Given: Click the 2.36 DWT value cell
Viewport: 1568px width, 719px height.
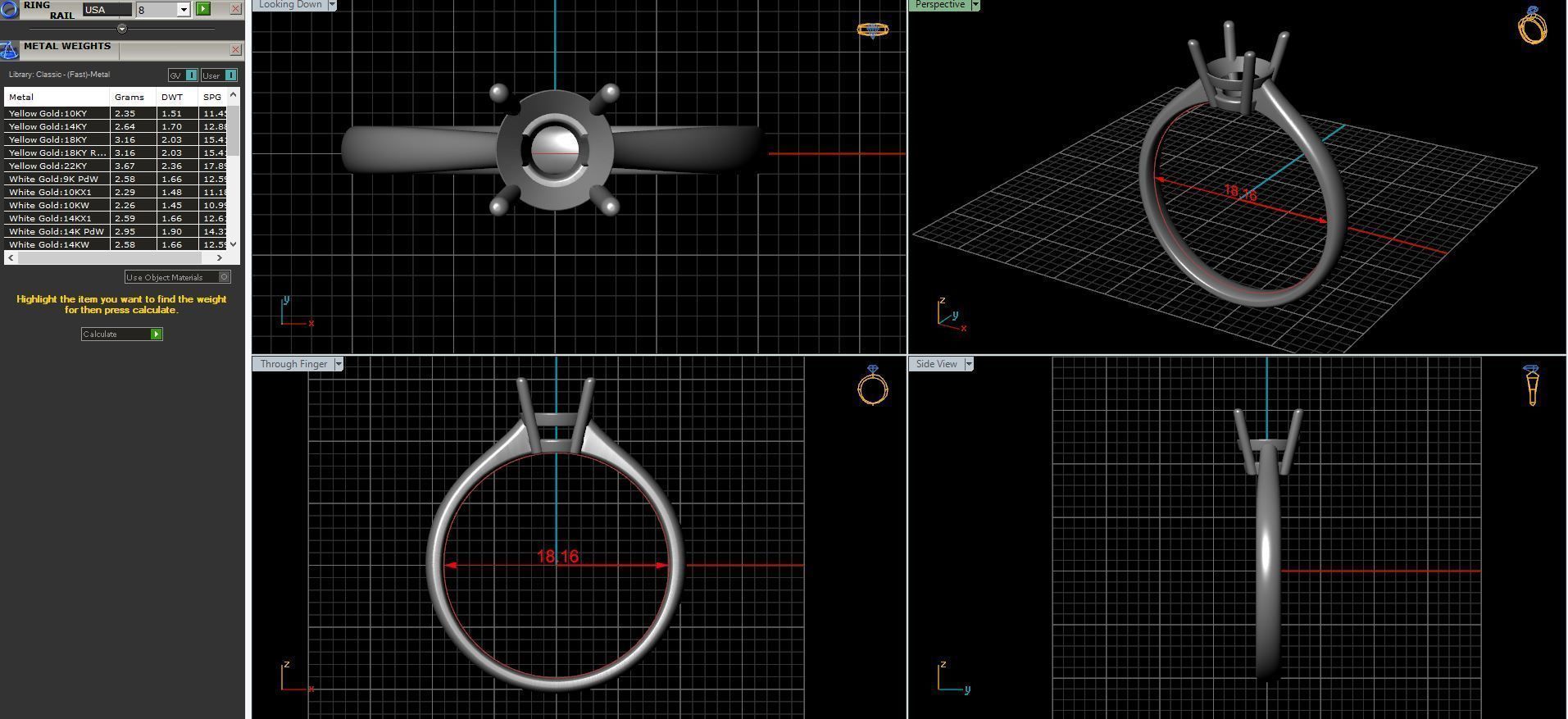Looking at the screenshot, I should tap(177, 166).
